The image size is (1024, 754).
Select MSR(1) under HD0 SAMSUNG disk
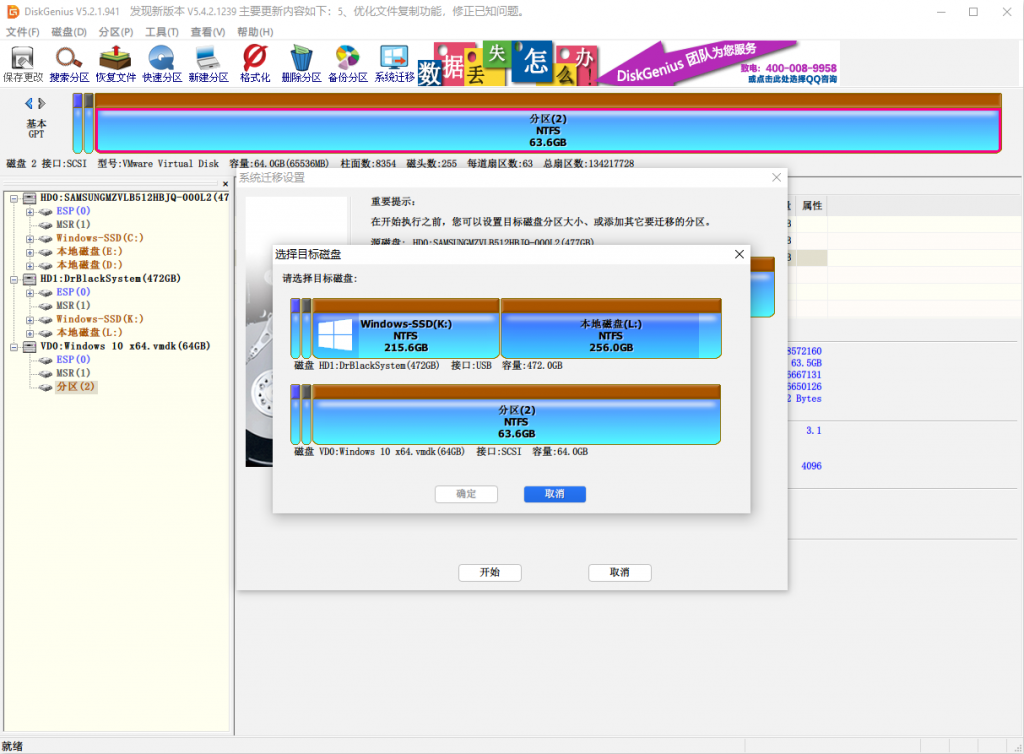coord(73,225)
